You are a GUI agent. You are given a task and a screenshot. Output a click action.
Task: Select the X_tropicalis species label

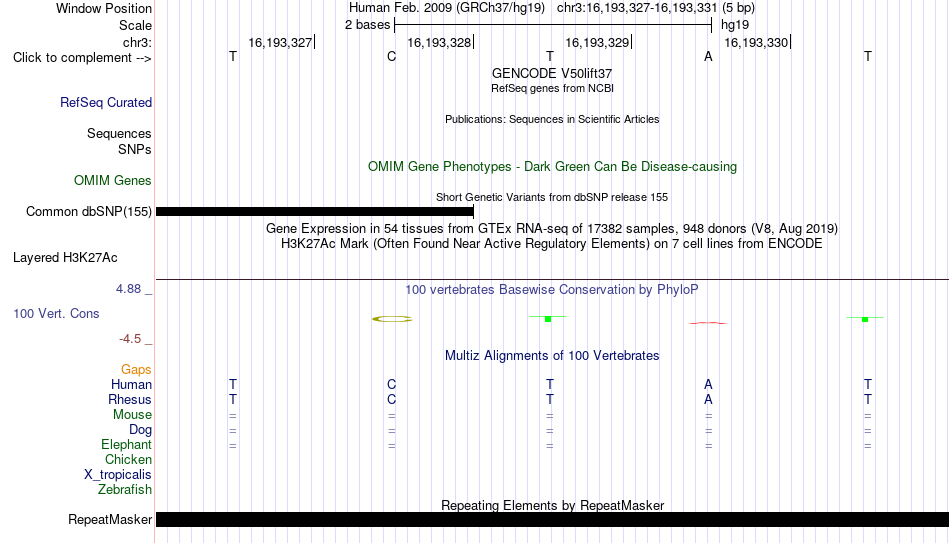coord(118,475)
